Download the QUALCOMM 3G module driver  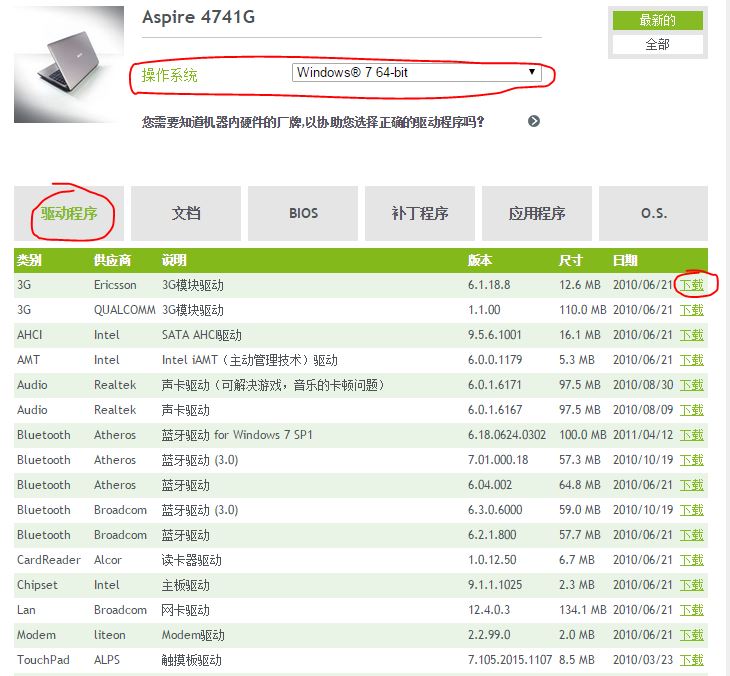692,310
